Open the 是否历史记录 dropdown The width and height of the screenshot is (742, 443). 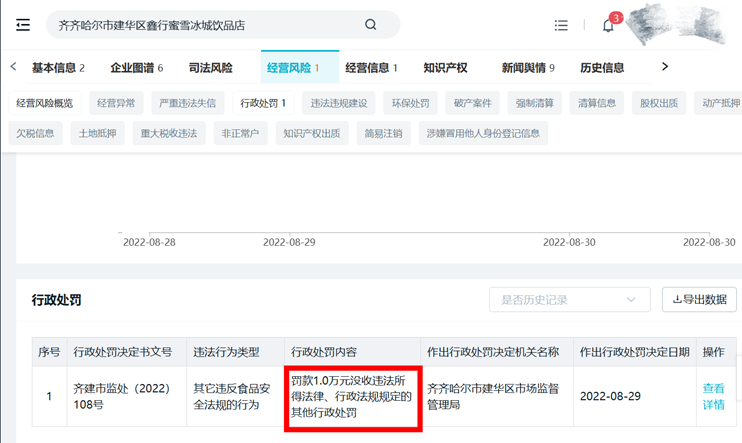pos(570,300)
